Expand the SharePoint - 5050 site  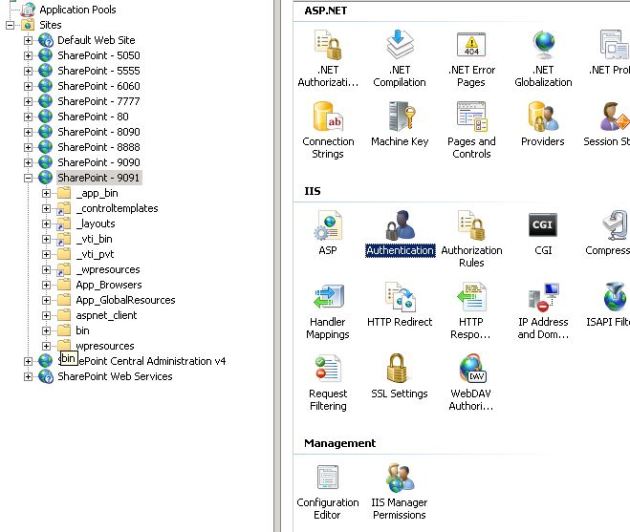point(28,56)
